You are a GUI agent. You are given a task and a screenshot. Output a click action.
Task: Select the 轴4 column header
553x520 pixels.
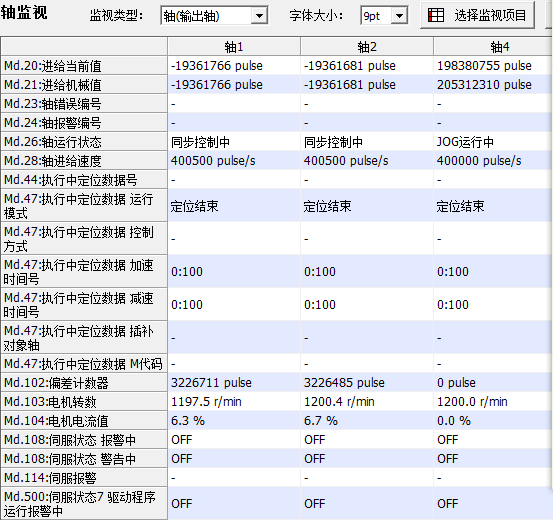(x=493, y=47)
